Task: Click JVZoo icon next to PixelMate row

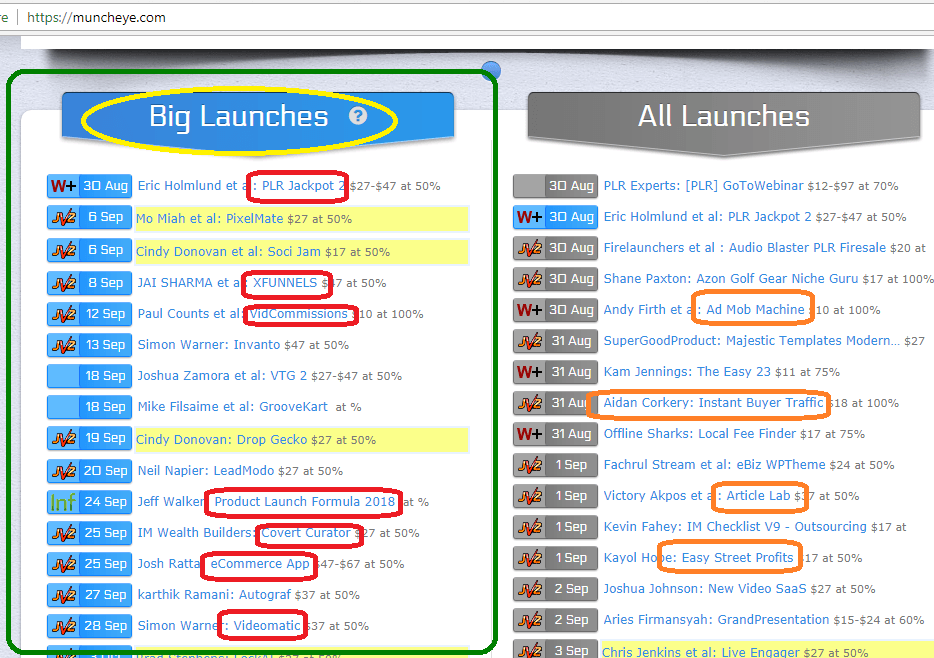Action: [63, 217]
